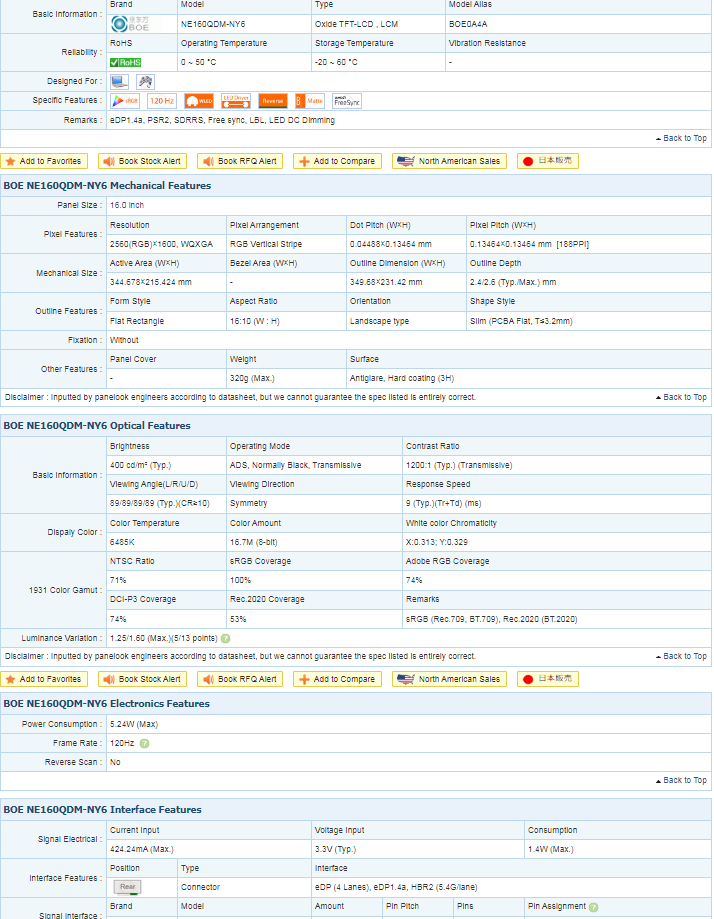714x919 pixels.
Task: Click the FreeSync feature icon
Action: tap(346, 101)
